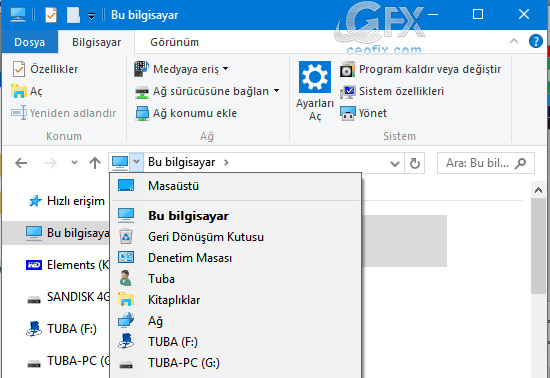Go back with the left arrow
The height and width of the screenshot is (378, 550).
(x=21, y=163)
